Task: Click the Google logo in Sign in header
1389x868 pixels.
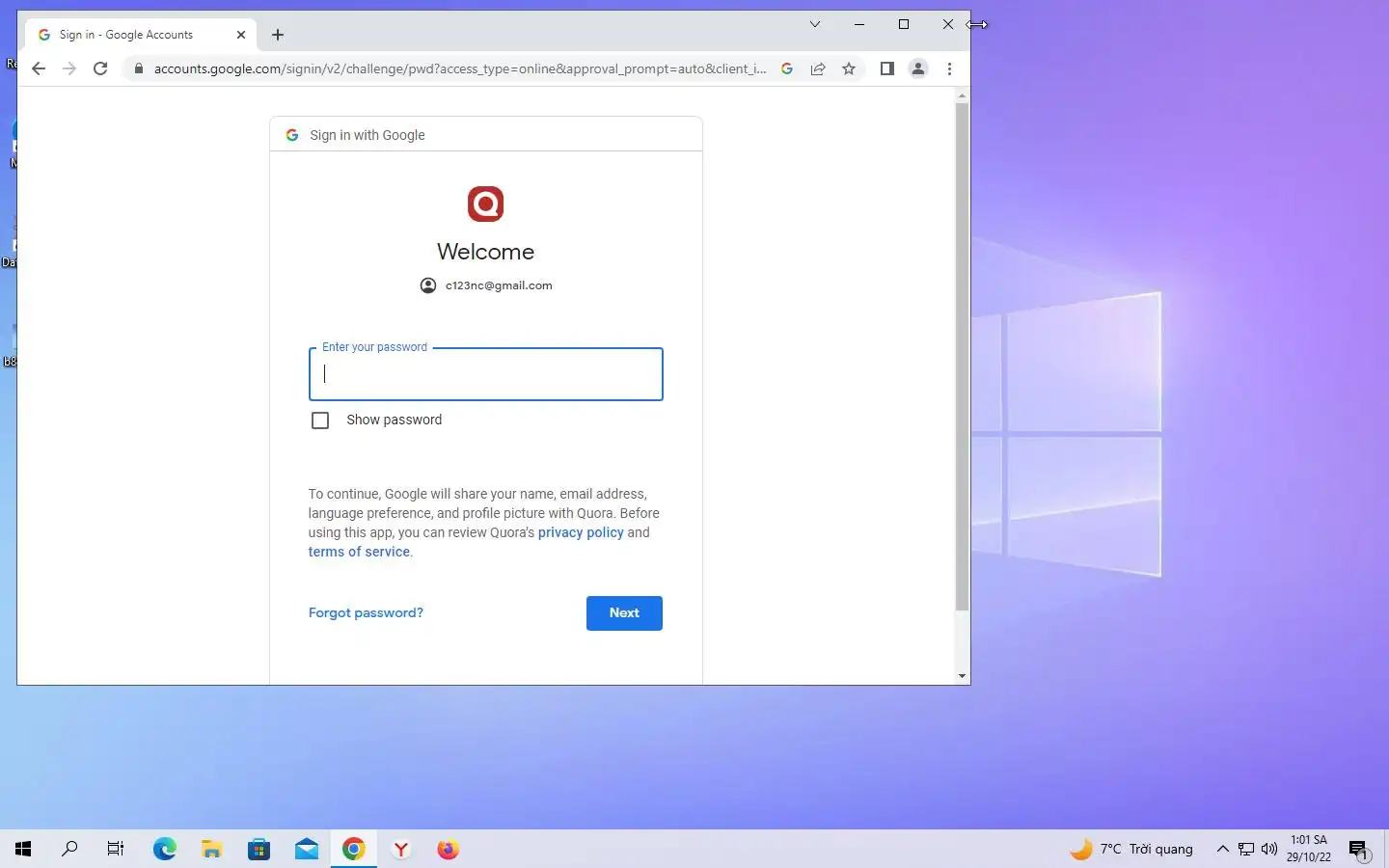Action: point(292,135)
